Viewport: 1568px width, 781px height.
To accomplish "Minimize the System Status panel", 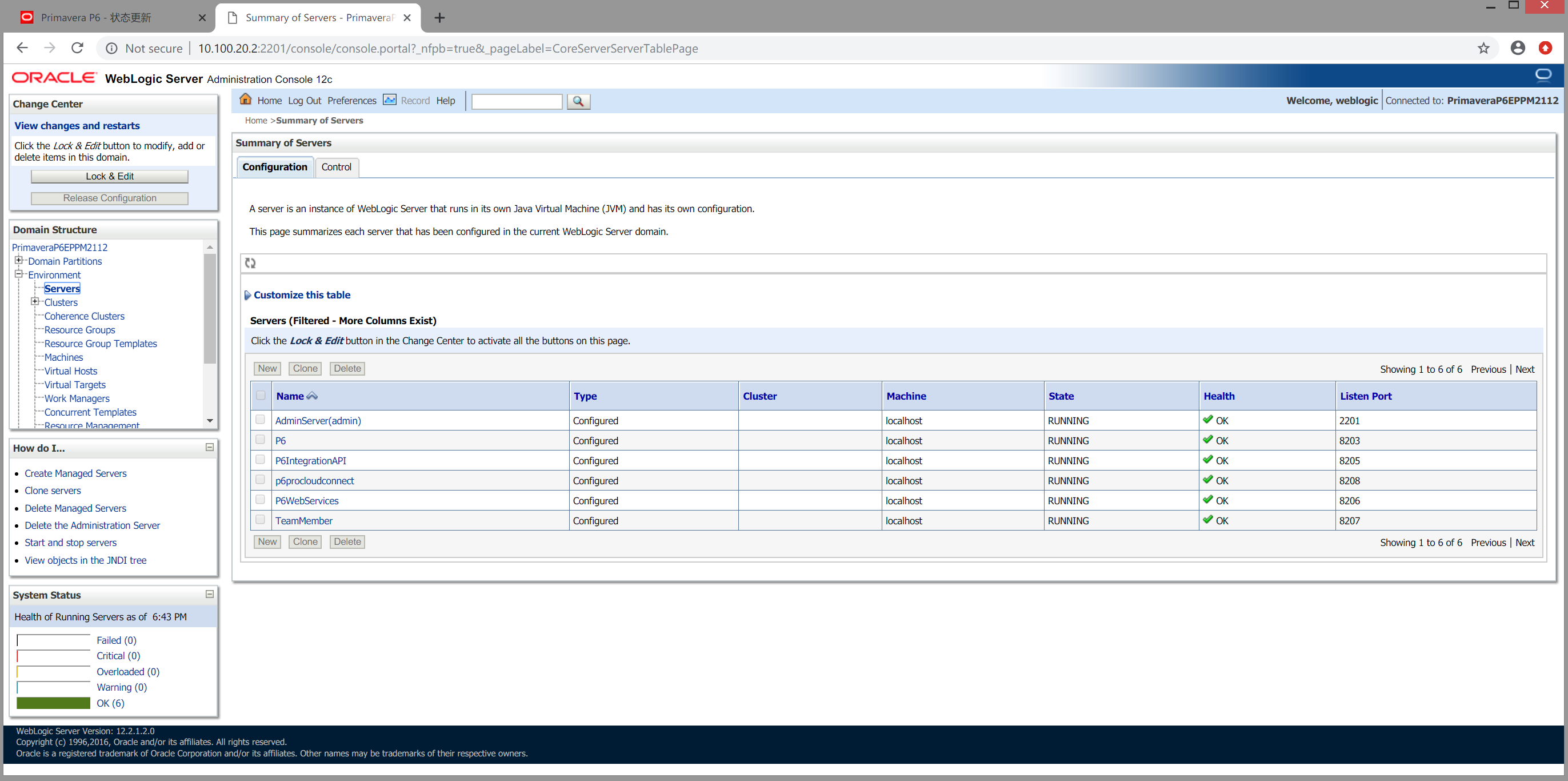I will pos(209,594).
